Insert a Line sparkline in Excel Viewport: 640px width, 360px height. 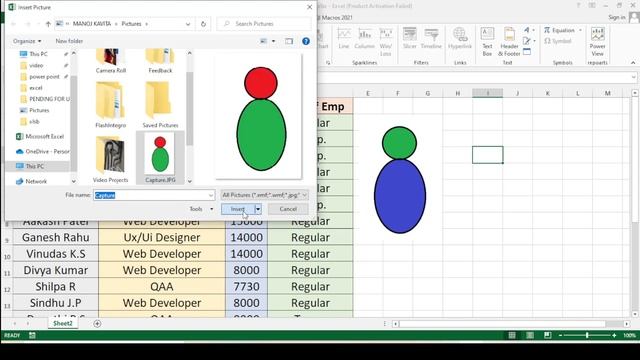tap(344, 38)
